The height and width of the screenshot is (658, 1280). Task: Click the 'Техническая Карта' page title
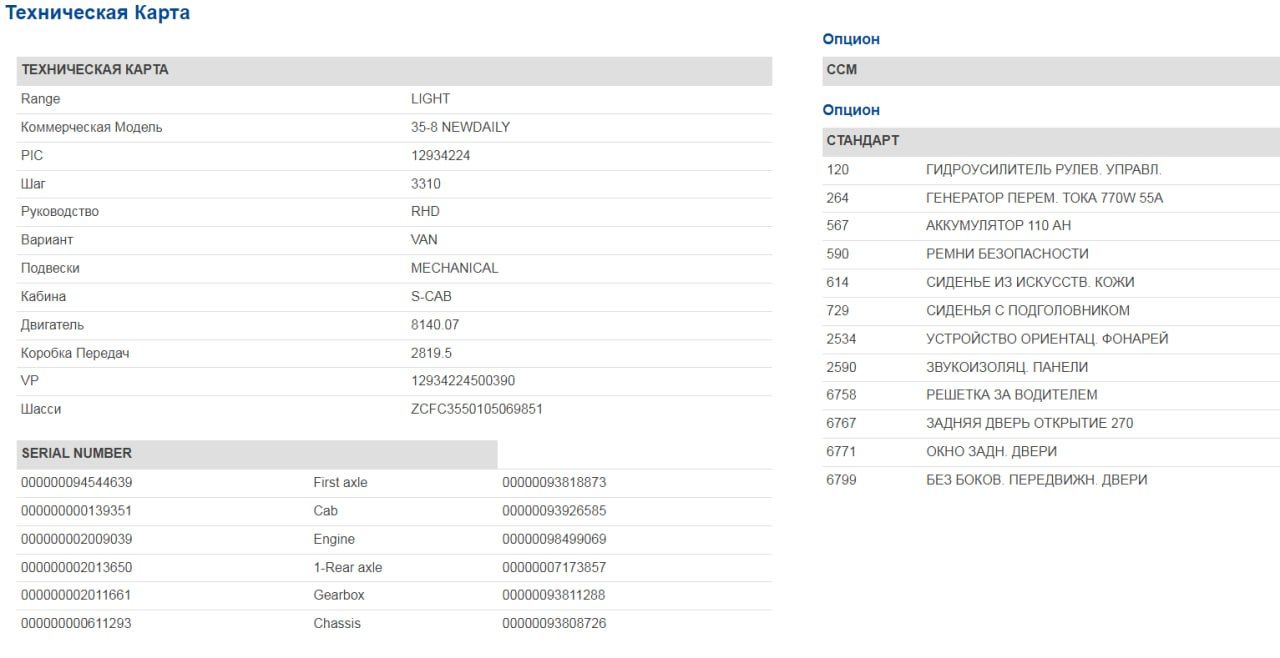pos(98,14)
